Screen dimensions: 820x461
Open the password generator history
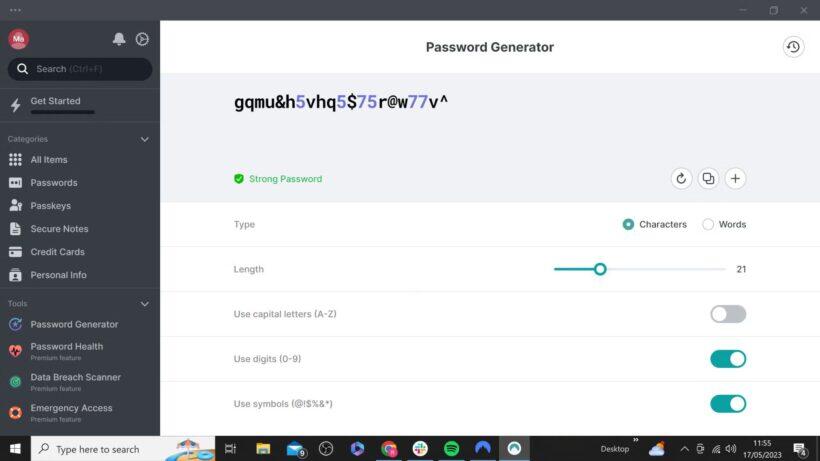[793, 47]
